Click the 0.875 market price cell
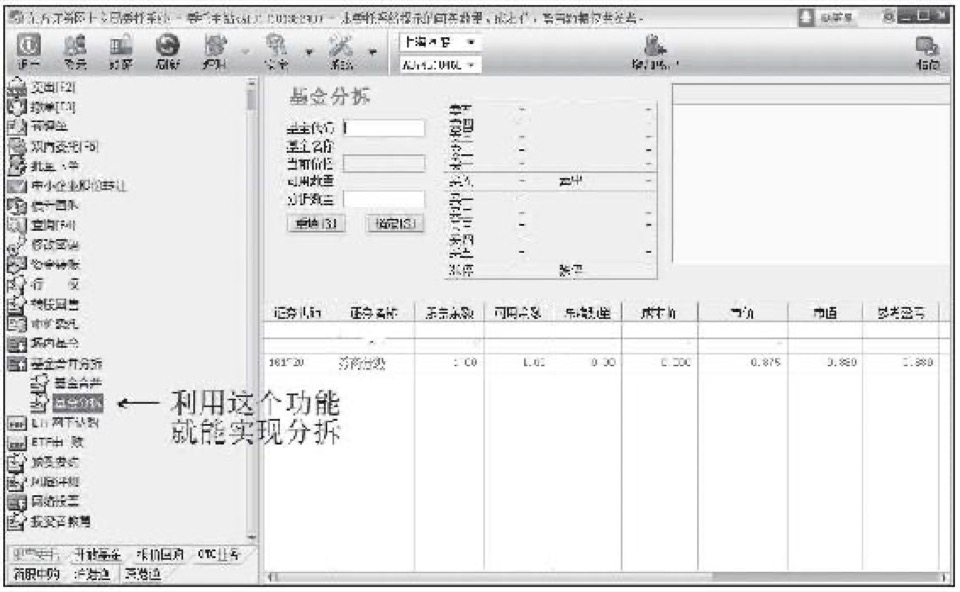 click(765, 362)
